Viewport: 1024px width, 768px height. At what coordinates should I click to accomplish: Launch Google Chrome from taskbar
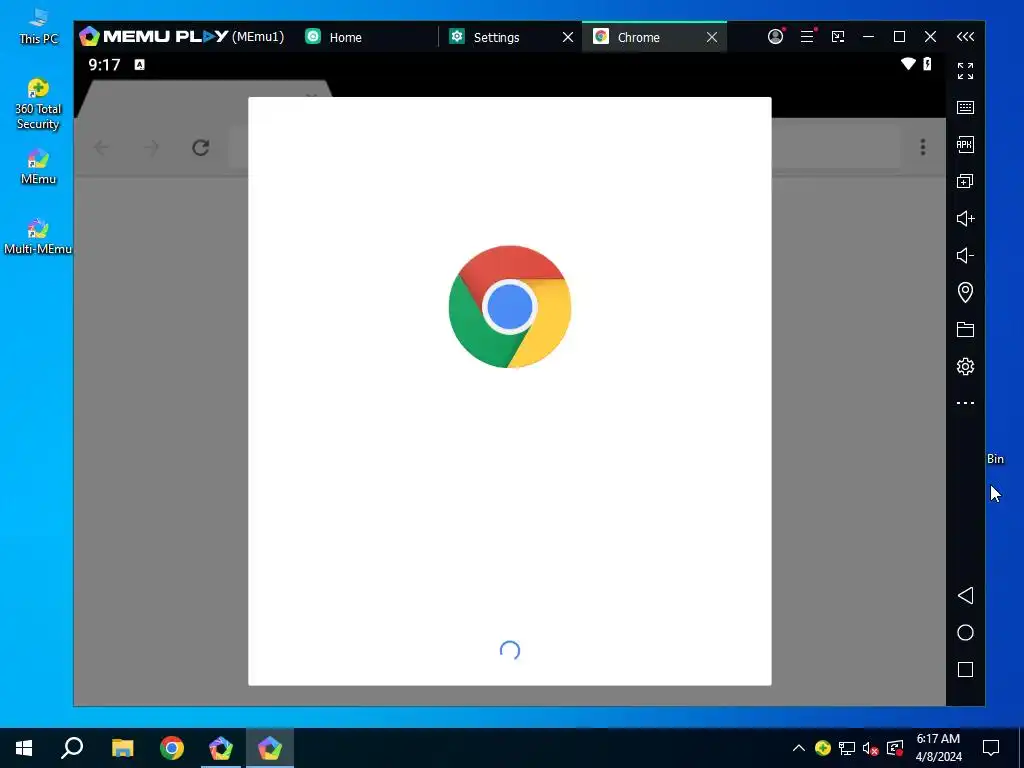[x=172, y=748]
